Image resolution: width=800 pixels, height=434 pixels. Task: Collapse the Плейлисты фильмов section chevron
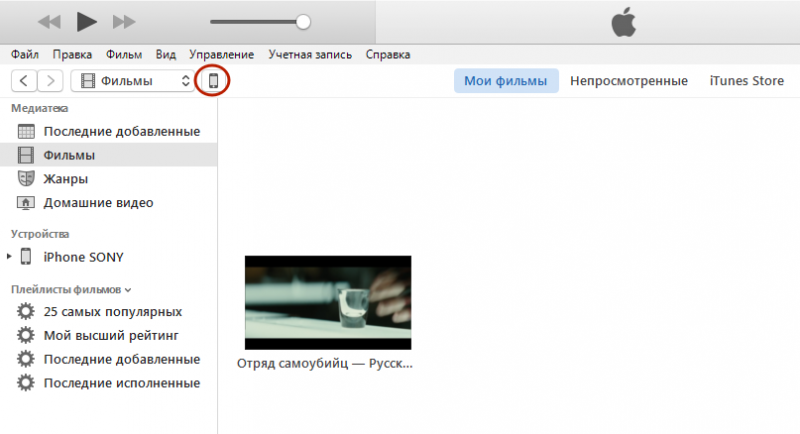pyautogui.click(x=128, y=290)
